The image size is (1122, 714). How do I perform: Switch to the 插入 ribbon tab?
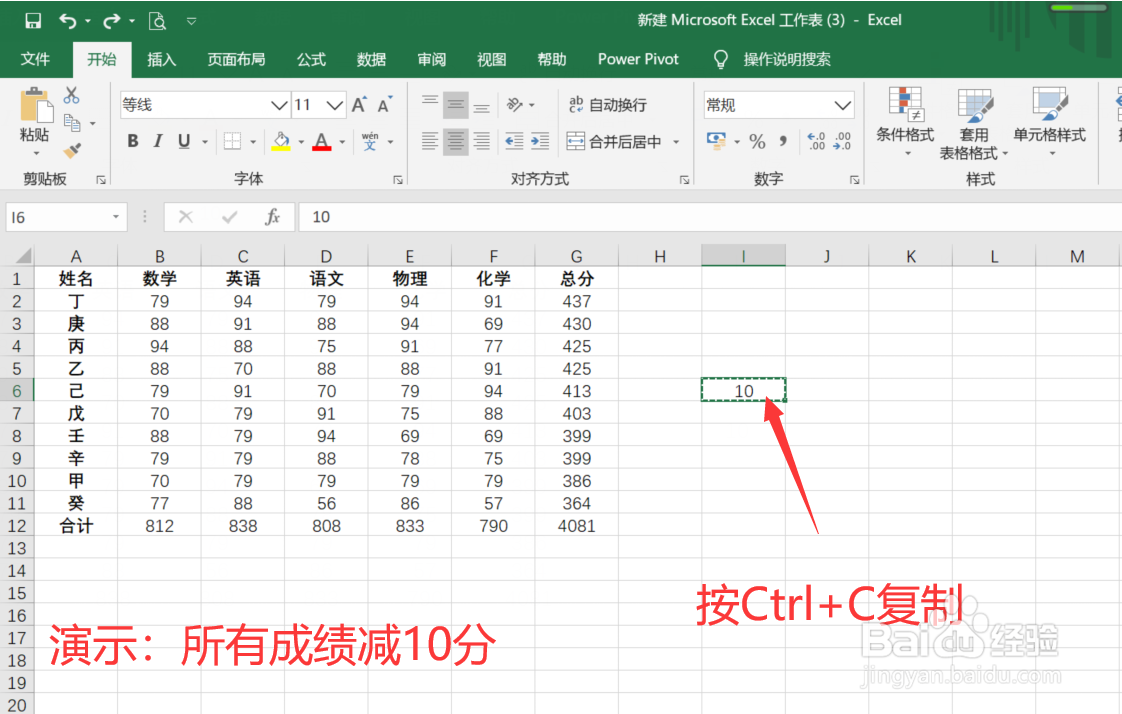pos(161,59)
